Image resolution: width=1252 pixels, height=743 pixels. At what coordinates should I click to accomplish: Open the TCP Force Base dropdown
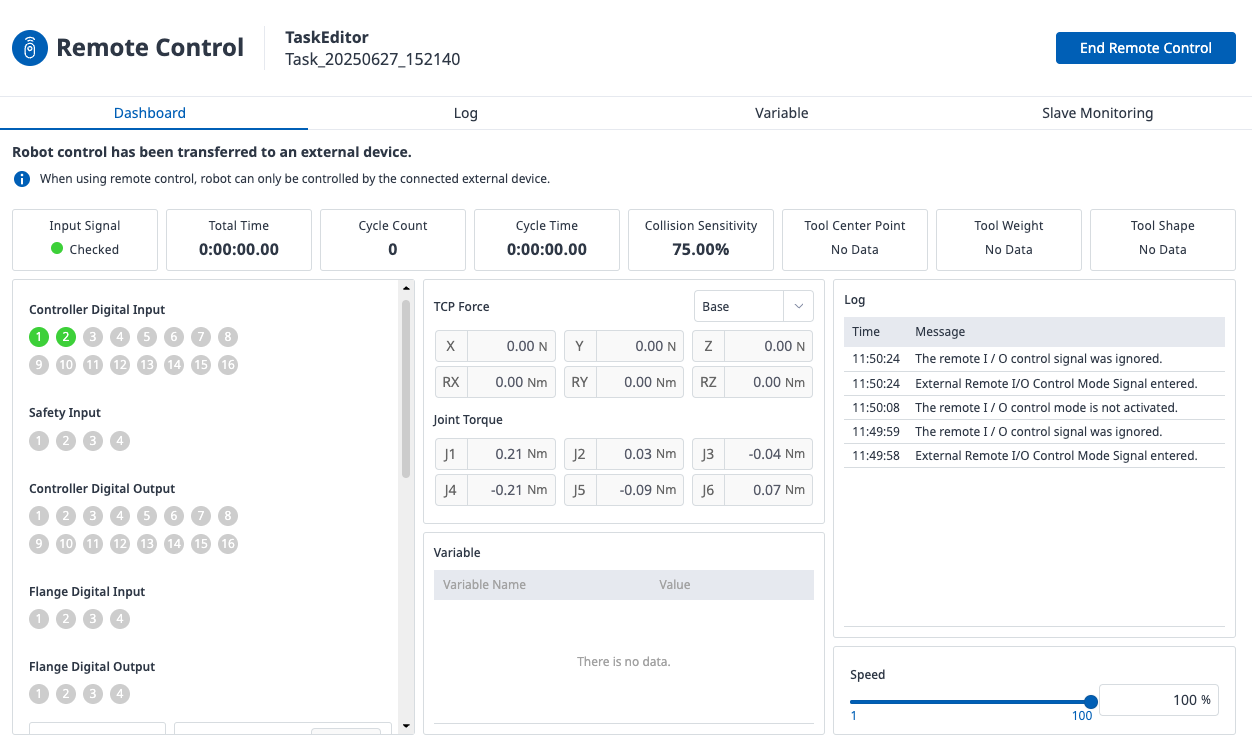coord(753,306)
